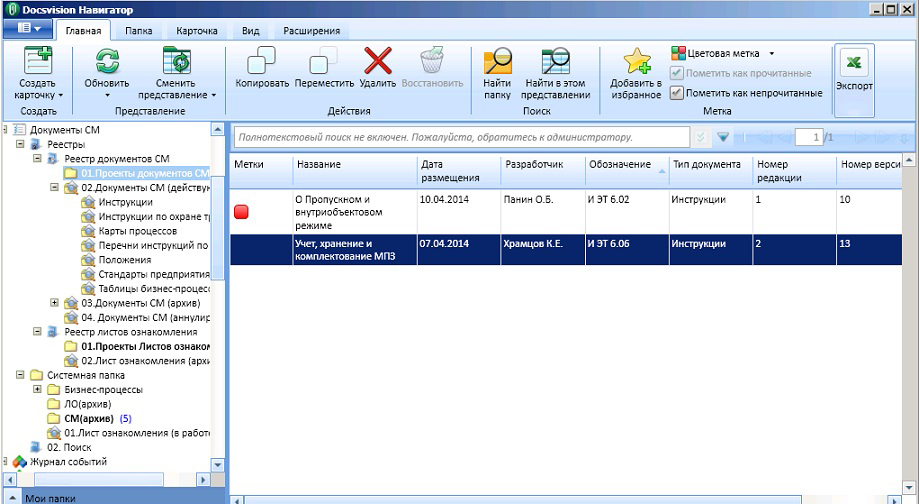This screenshot has width=919, height=504.
Task: Sort by Обозначение column header
Action: (627, 171)
